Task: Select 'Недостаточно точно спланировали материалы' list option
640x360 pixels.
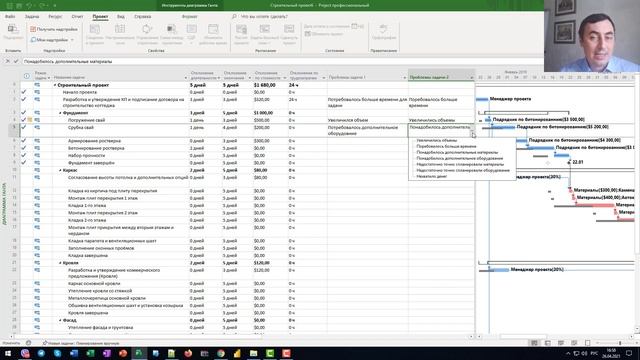Action: pos(460,164)
